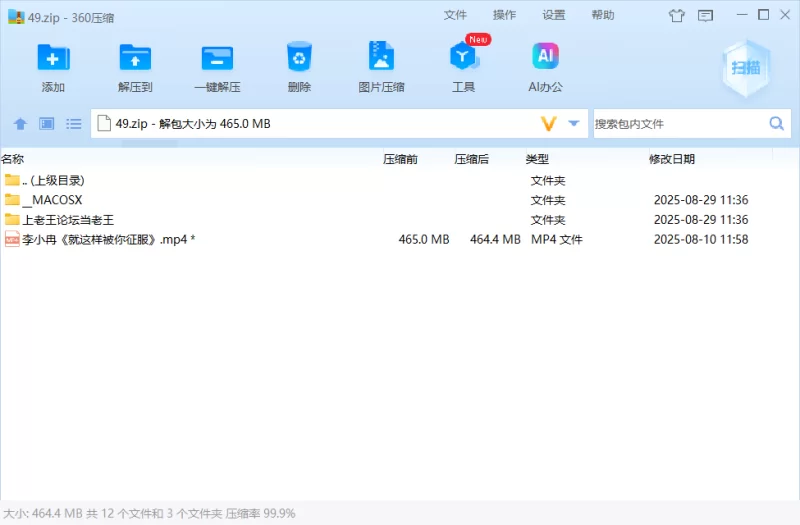The width and height of the screenshot is (800, 525).
Task: Click the feedback message icon in title bar
Action: [706, 16]
